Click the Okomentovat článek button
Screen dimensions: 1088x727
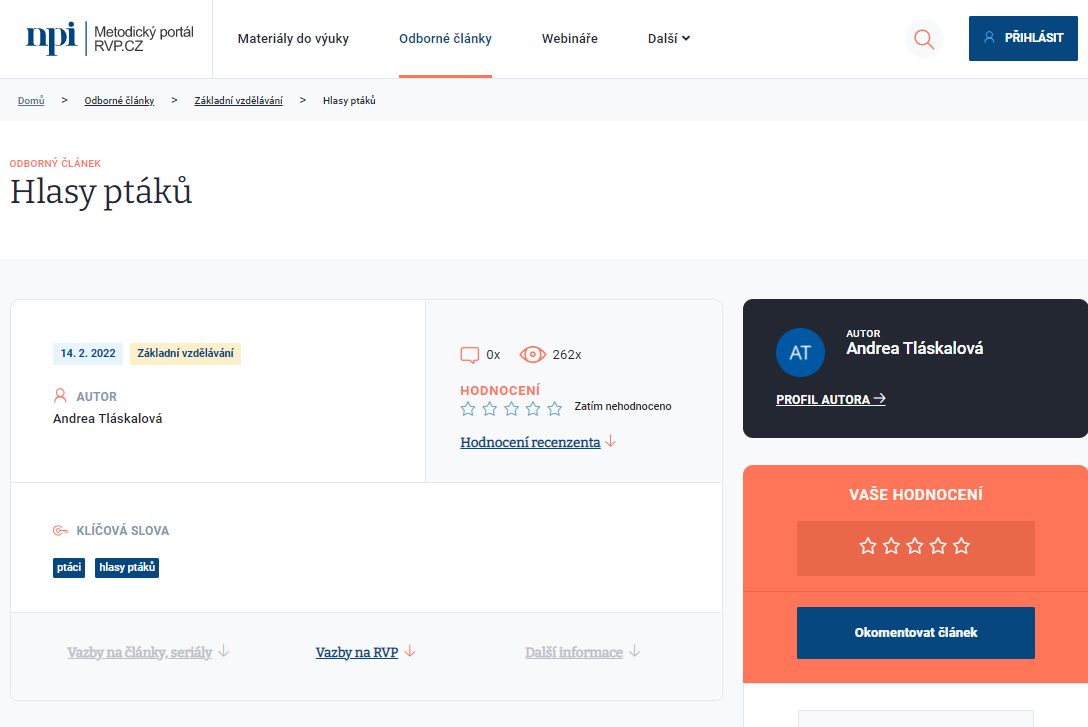pyautogui.click(x=915, y=632)
